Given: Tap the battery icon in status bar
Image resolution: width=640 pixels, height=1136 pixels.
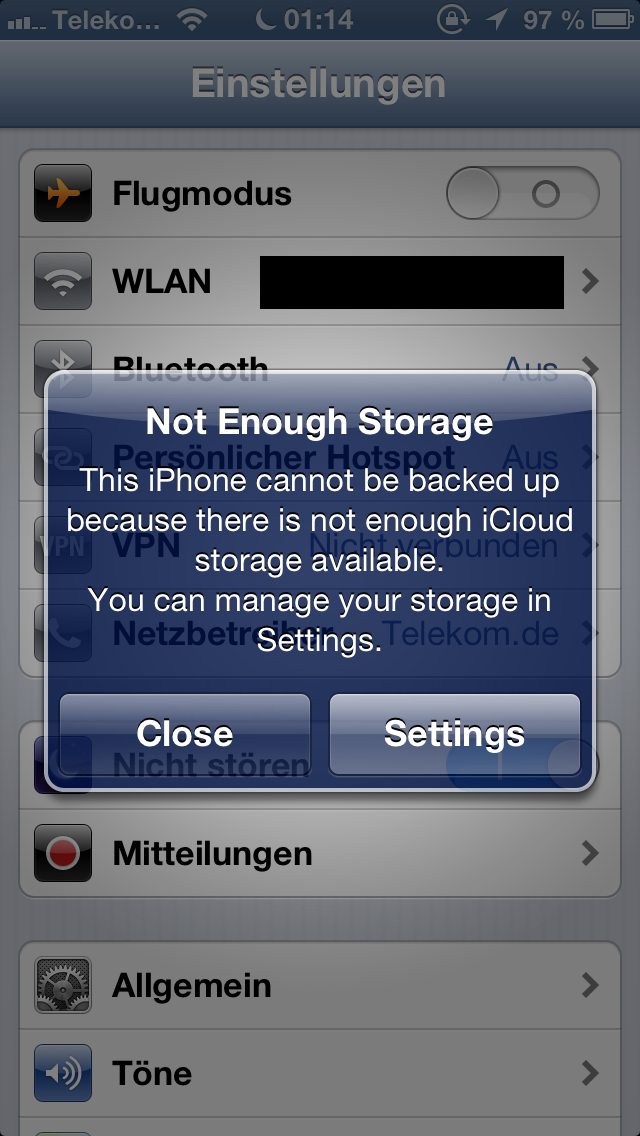Looking at the screenshot, I should pyautogui.click(x=613, y=20).
